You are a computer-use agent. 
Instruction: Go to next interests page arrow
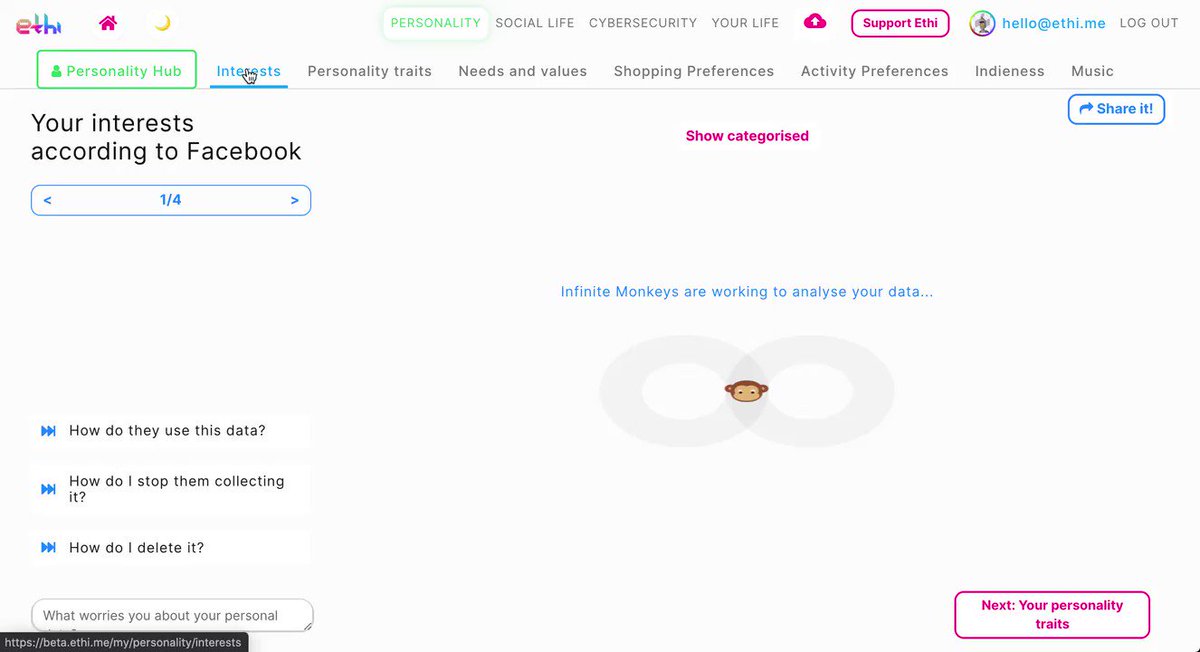294,200
